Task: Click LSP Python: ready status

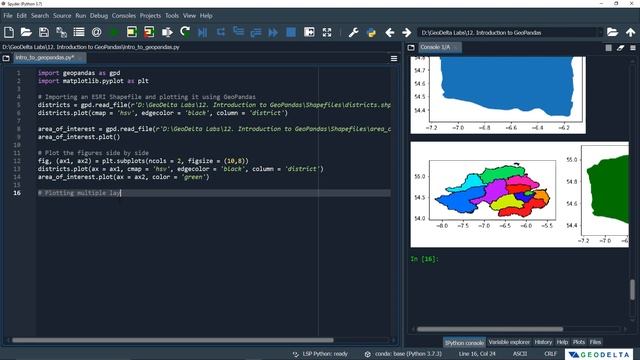Action: [320, 354]
